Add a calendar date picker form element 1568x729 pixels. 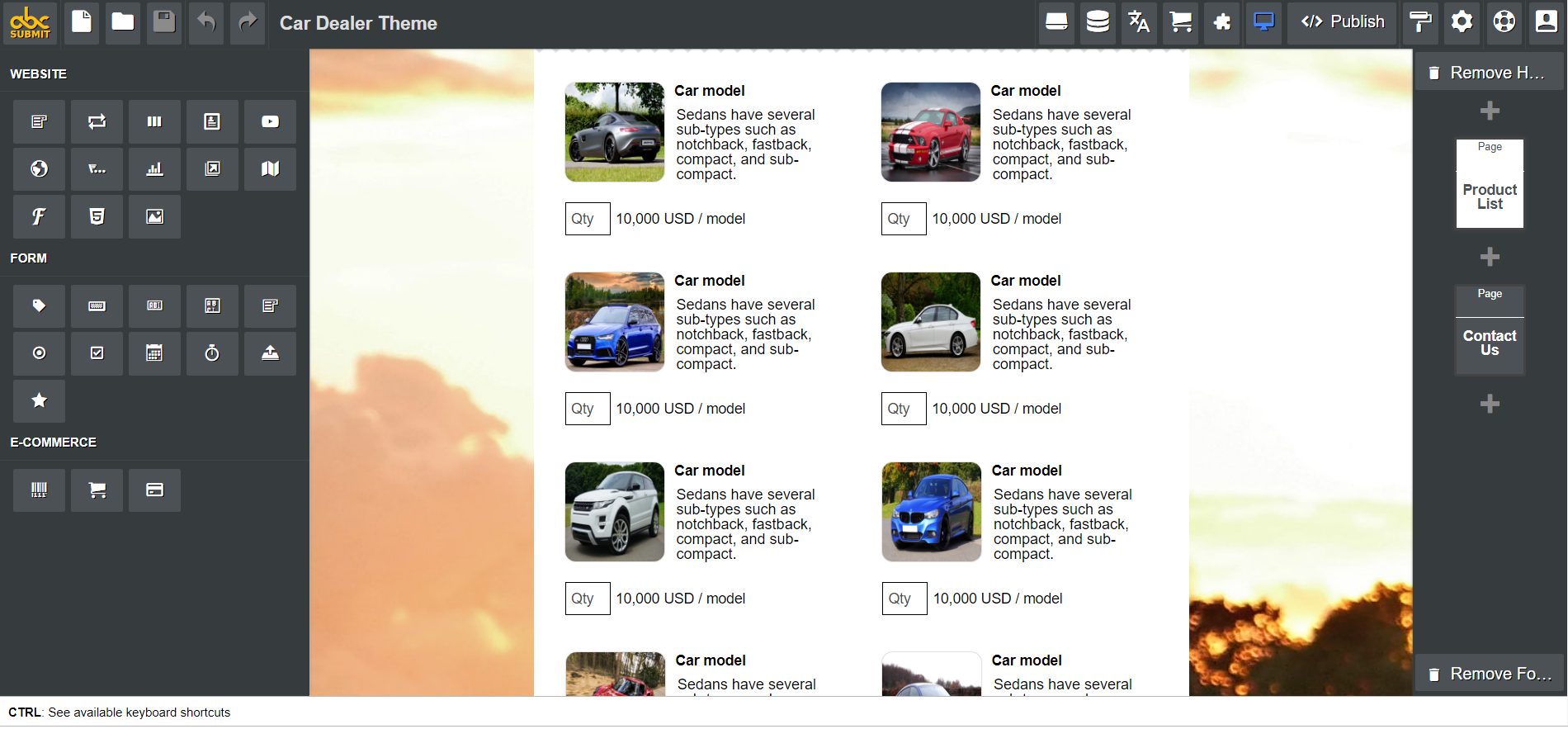pos(154,353)
